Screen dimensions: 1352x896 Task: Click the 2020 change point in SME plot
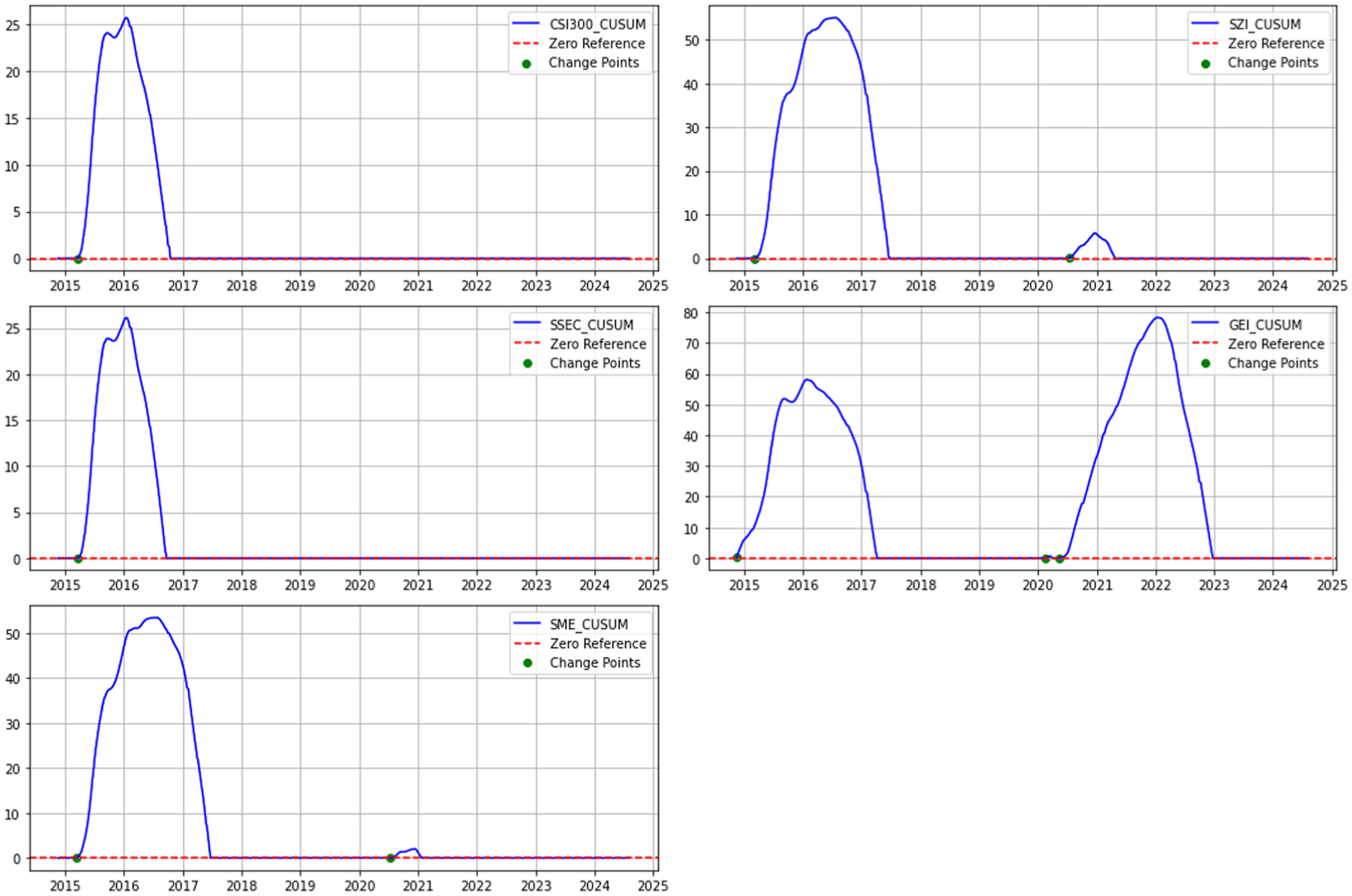pyautogui.click(x=390, y=858)
